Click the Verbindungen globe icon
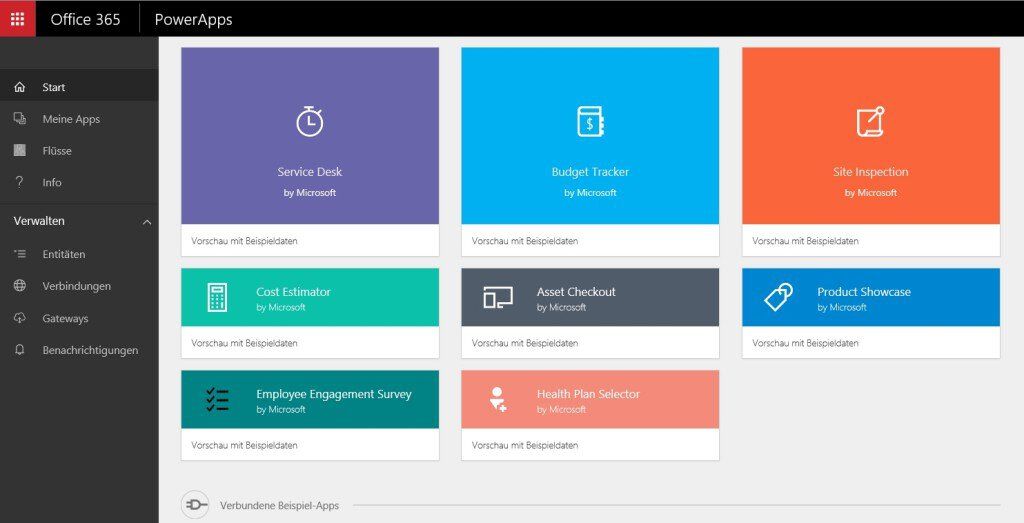 [x=20, y=285]
